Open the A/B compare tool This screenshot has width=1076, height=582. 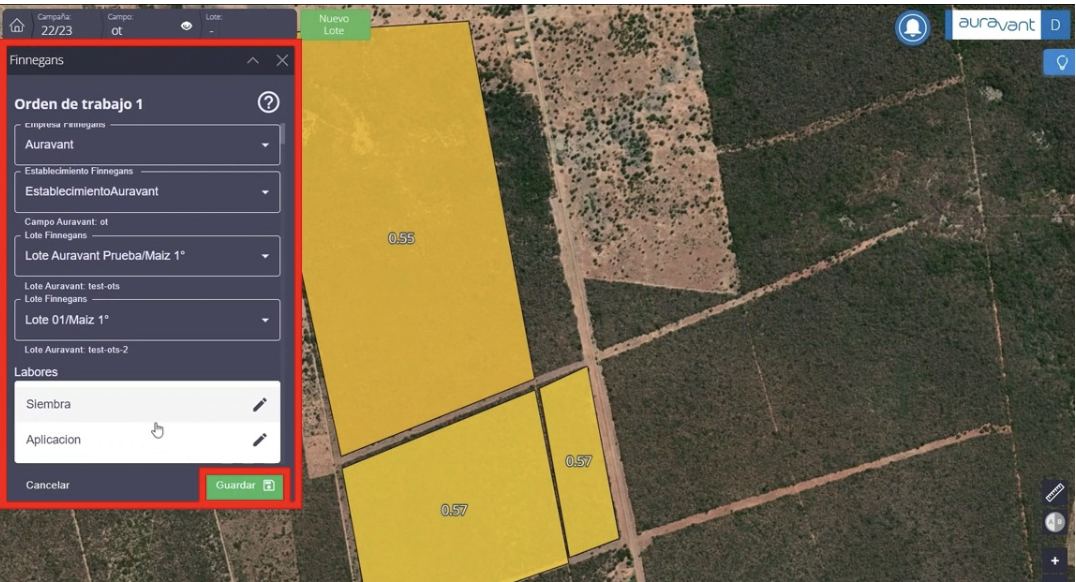[1055, 522]
